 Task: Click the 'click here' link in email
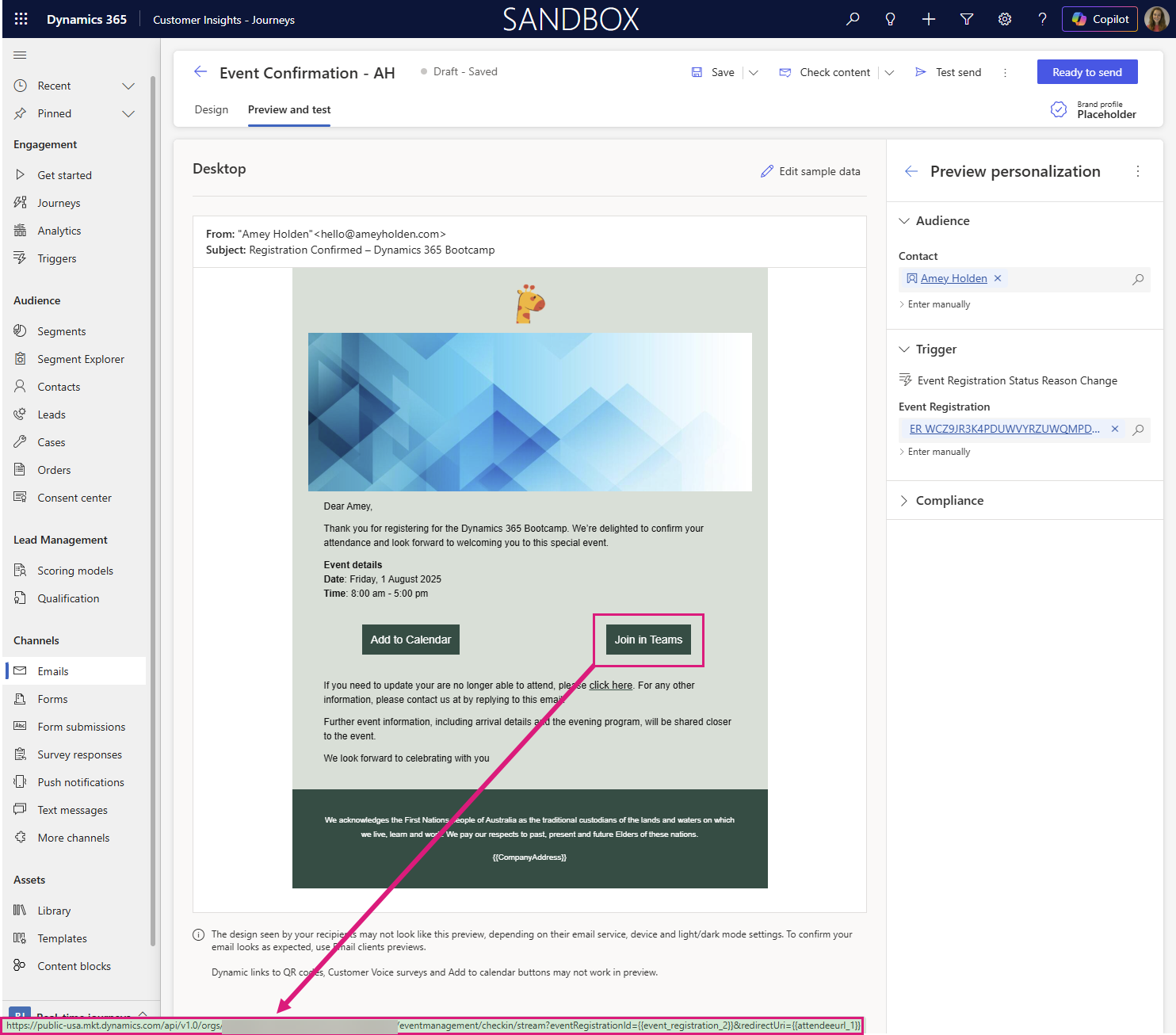[610, 686]
